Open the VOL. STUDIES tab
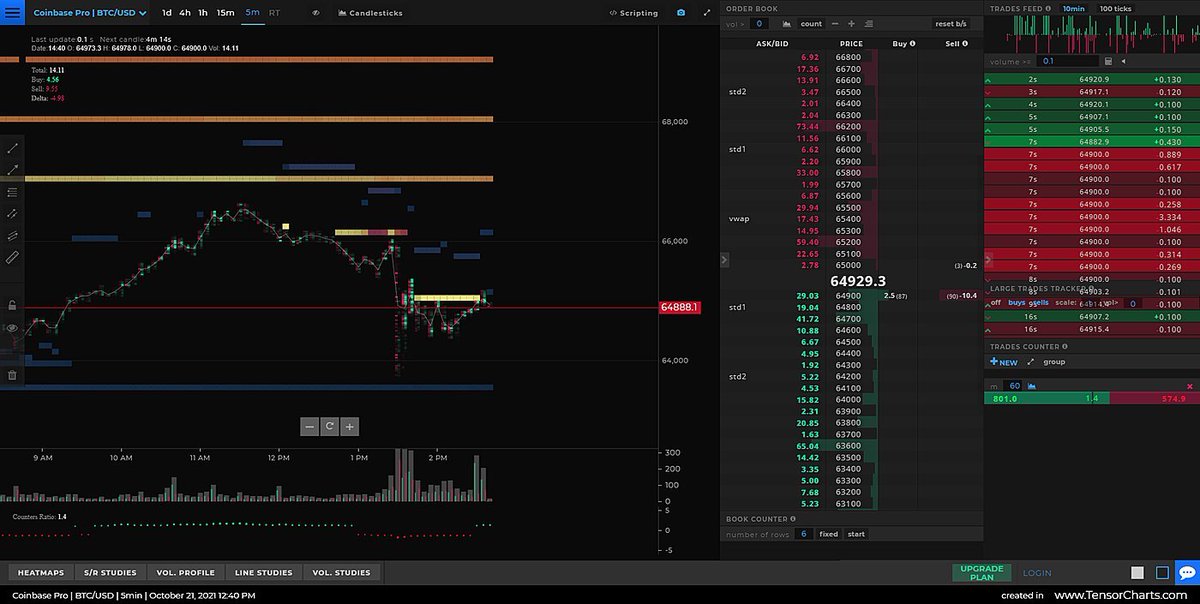The width and height of the screenshot is (1200, 604). [x=341, y=573]
